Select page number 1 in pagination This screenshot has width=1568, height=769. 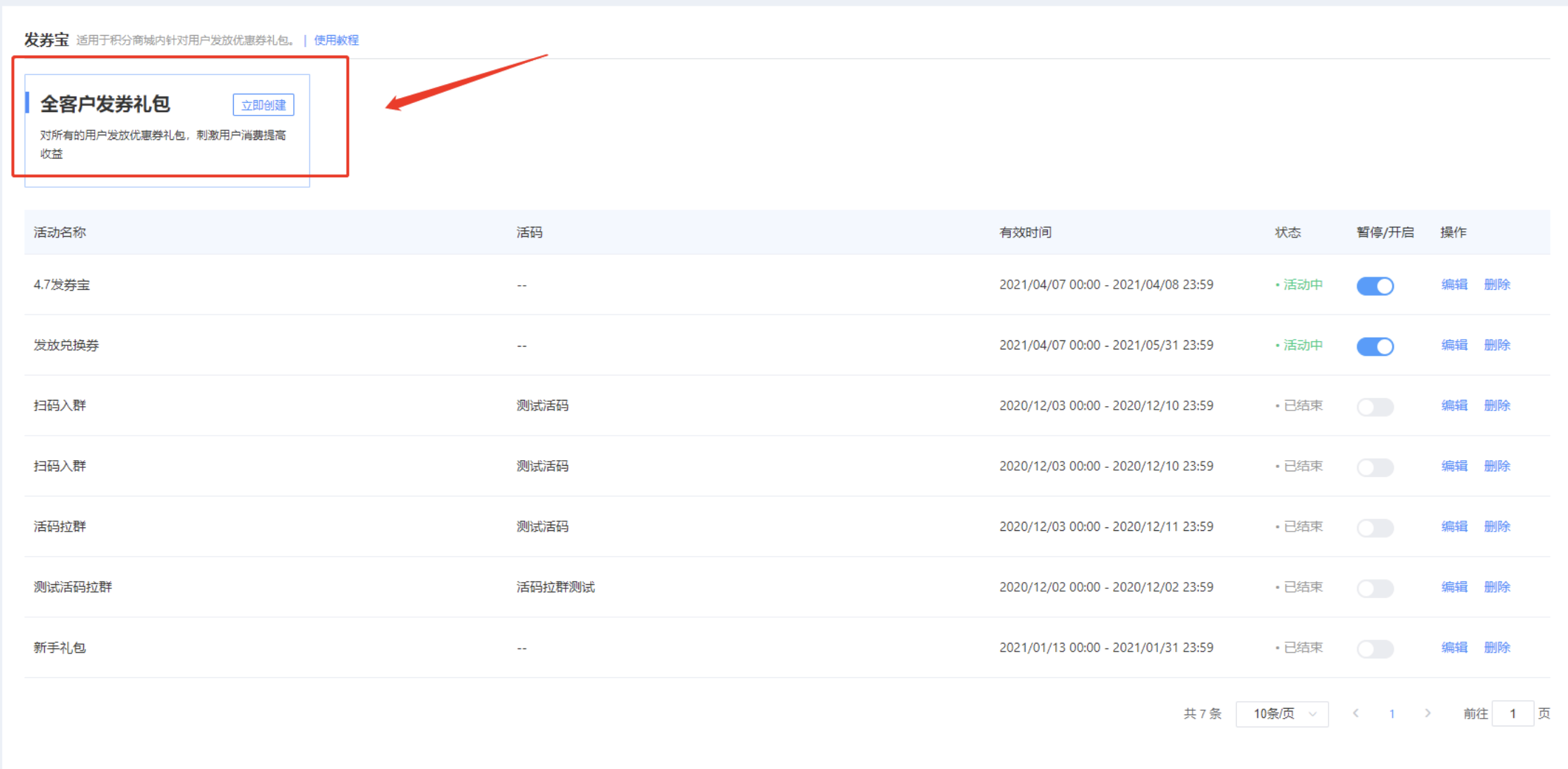pos(1392,714)
